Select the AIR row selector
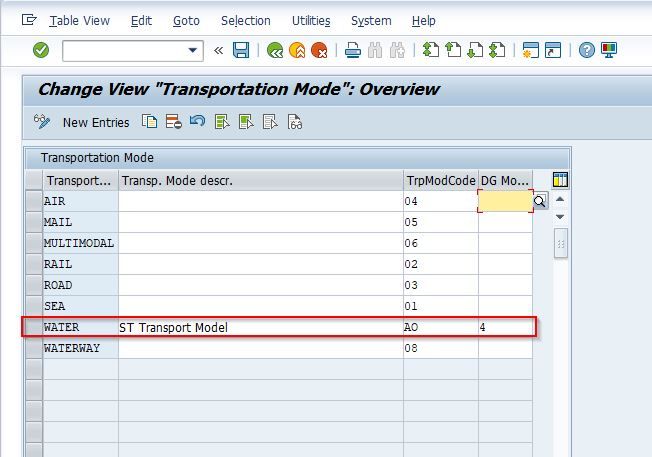 click(x=34, y=201)
